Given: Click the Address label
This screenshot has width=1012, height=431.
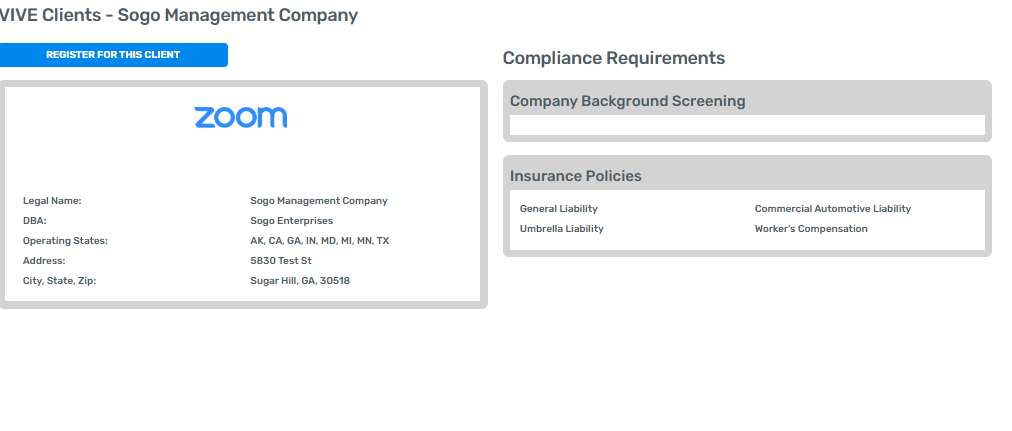Looking at the screenshot, I should coord(44,261).
